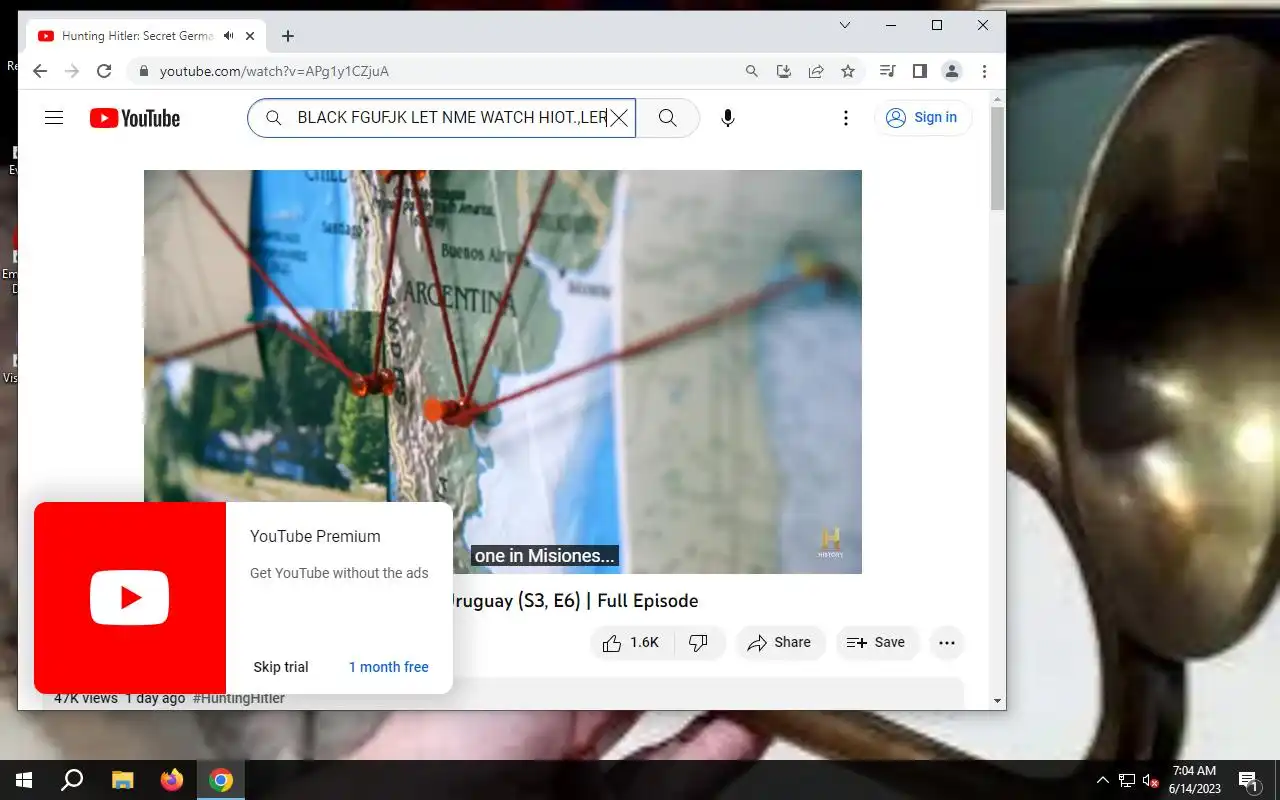Launch Firefox from taskbar
Screen dimensions: 1280x800
[x=172, y=780]
